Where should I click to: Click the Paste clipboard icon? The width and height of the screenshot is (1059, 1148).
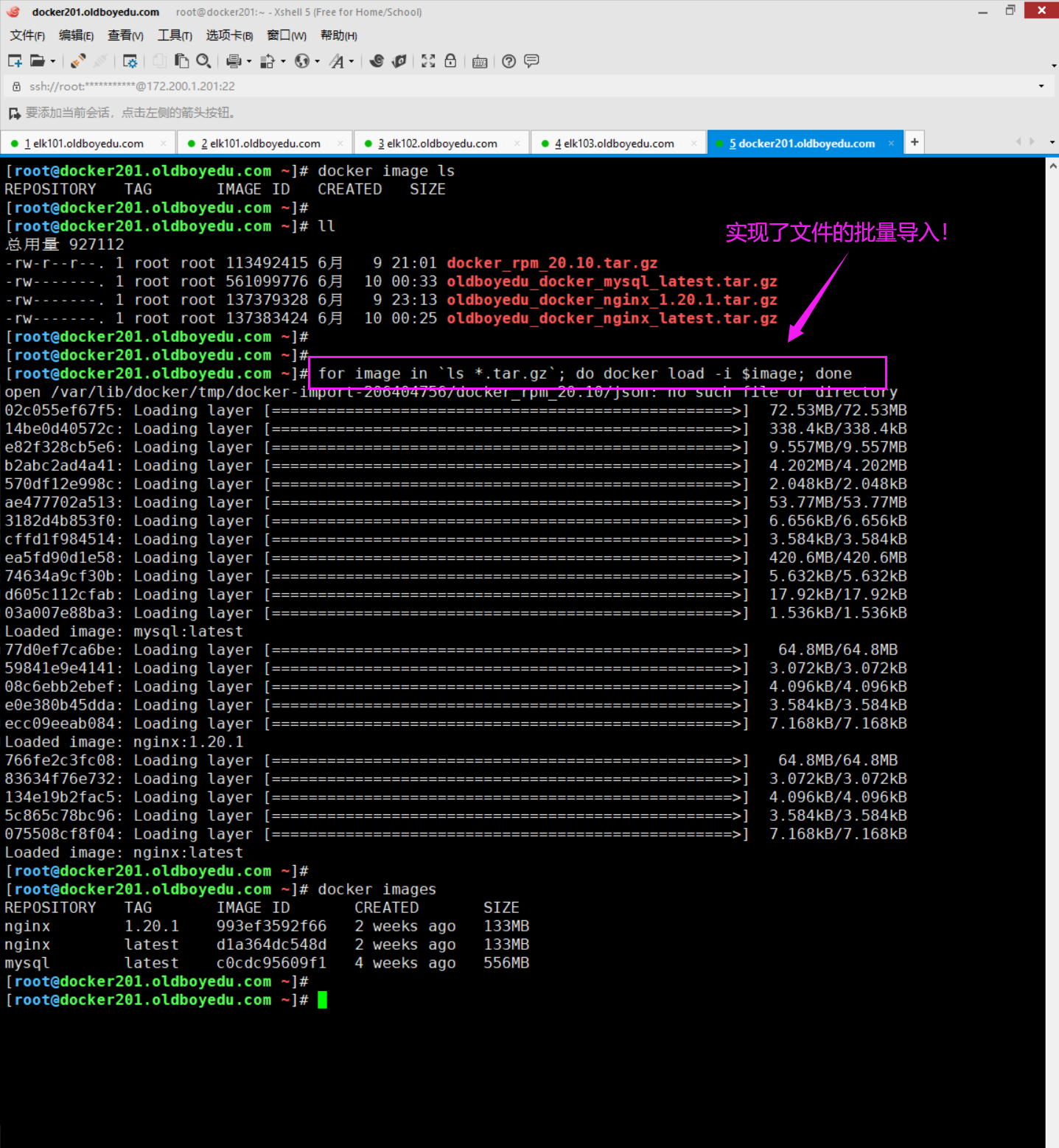tap(181, 61)
